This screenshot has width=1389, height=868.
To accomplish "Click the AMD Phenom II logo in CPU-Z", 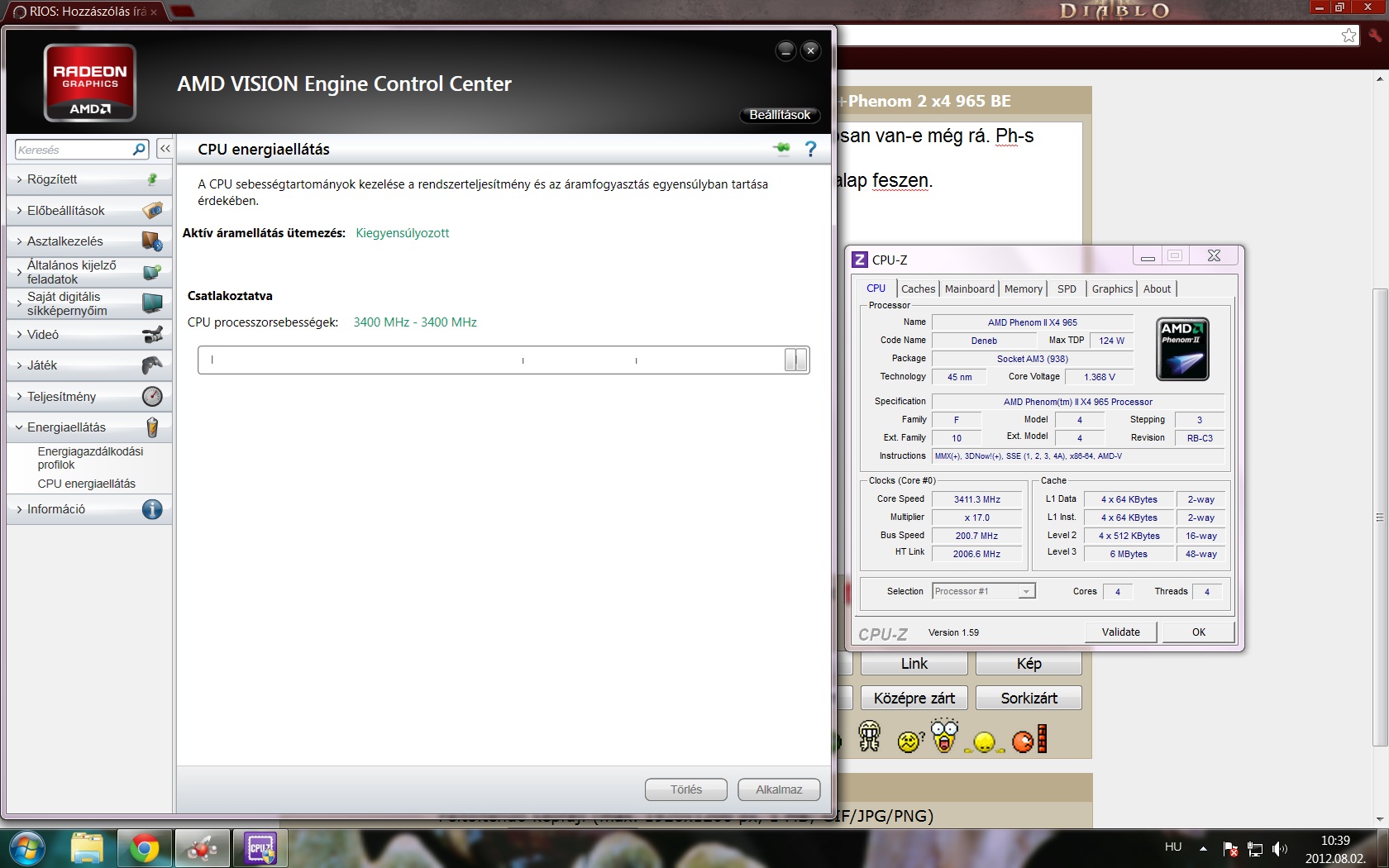I will point(1182,349).
